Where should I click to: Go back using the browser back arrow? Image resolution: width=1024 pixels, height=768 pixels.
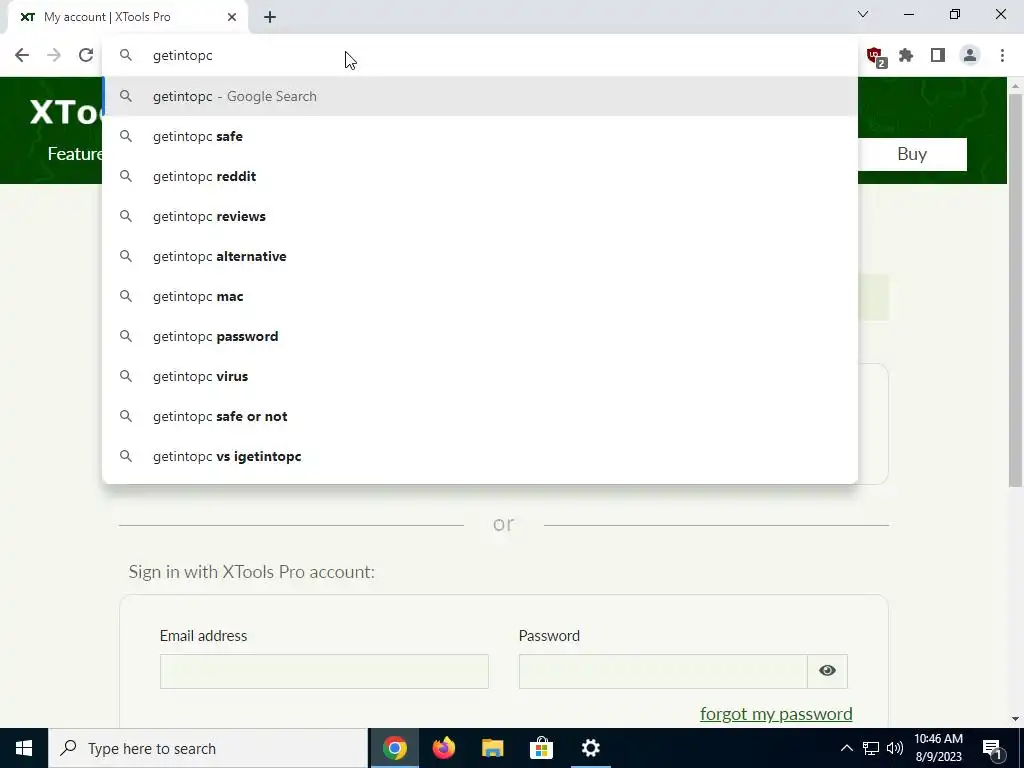[x=22, y=56]
